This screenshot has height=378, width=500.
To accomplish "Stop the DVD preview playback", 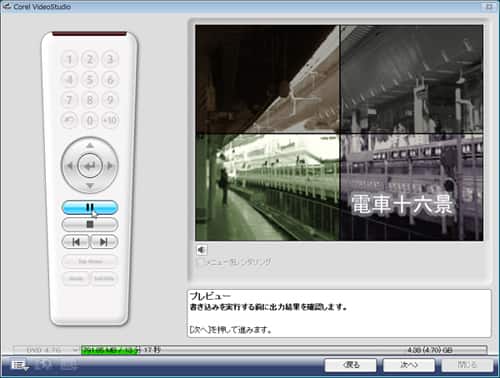I will 90,224.
